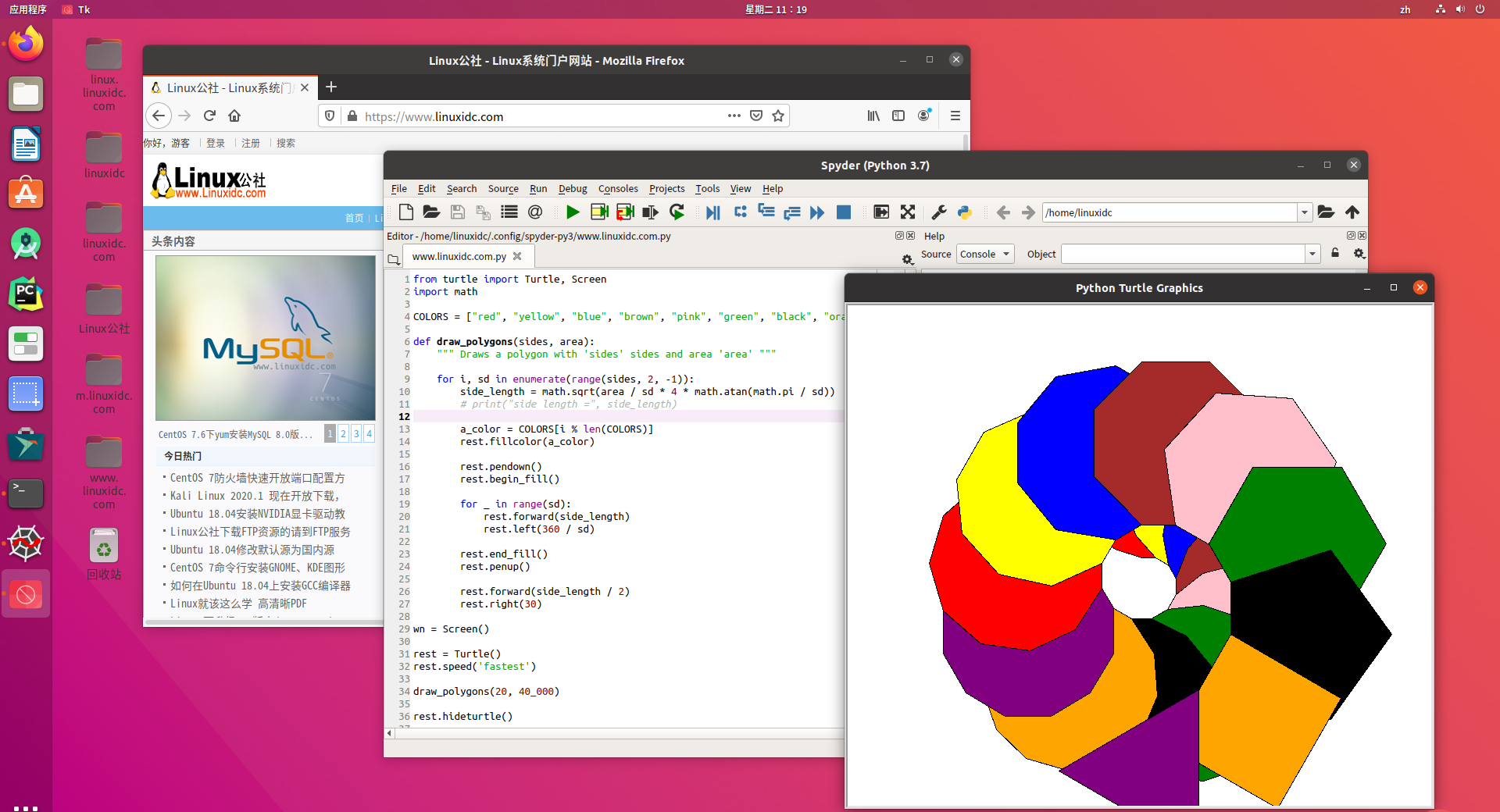Open Firefox from Ubuntu dock

(x=26, y=43)
